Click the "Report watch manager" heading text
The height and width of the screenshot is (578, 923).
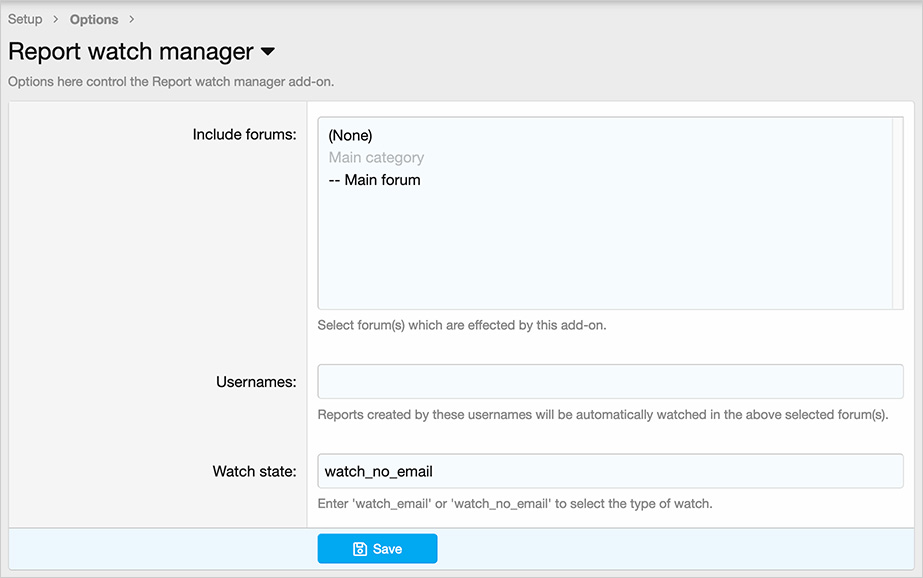(x=131, y=52)
